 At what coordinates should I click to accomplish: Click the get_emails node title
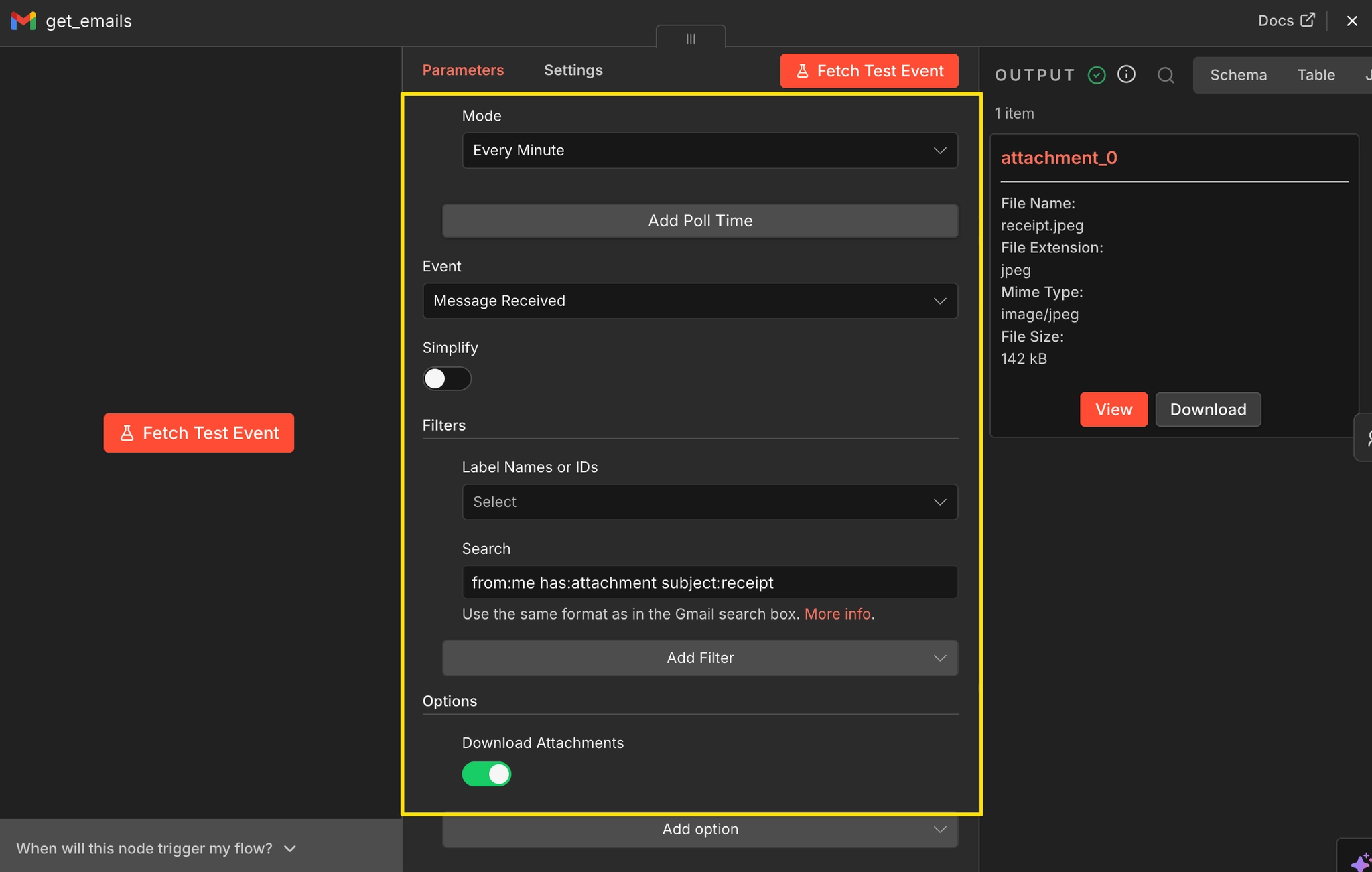(88, 21)
